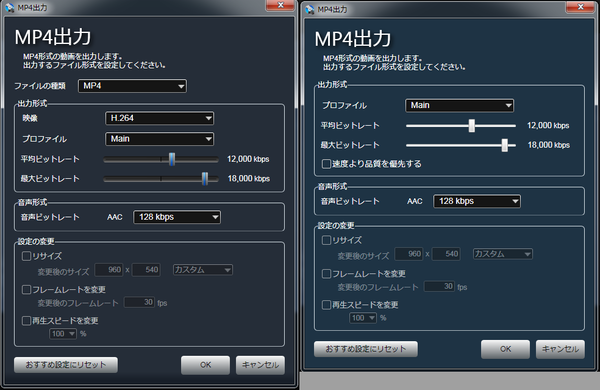Screen dimensions: 600x390
Task: Click 12,000 kbps value in right window
Action: click(548, 126)
